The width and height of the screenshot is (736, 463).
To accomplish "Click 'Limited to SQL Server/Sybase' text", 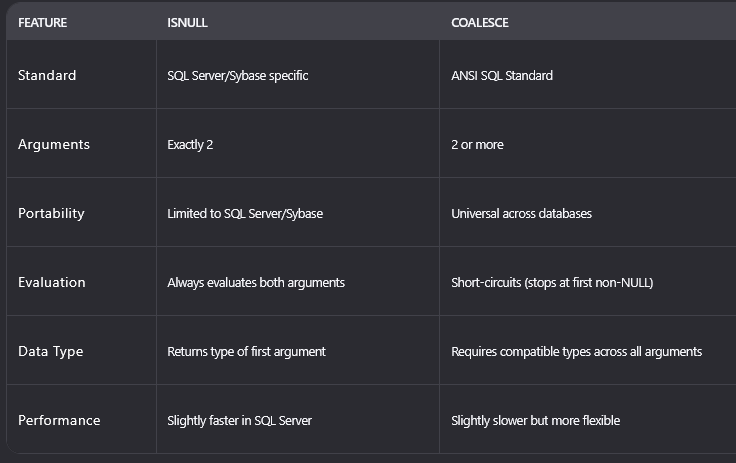I will [x=245, y=214].
